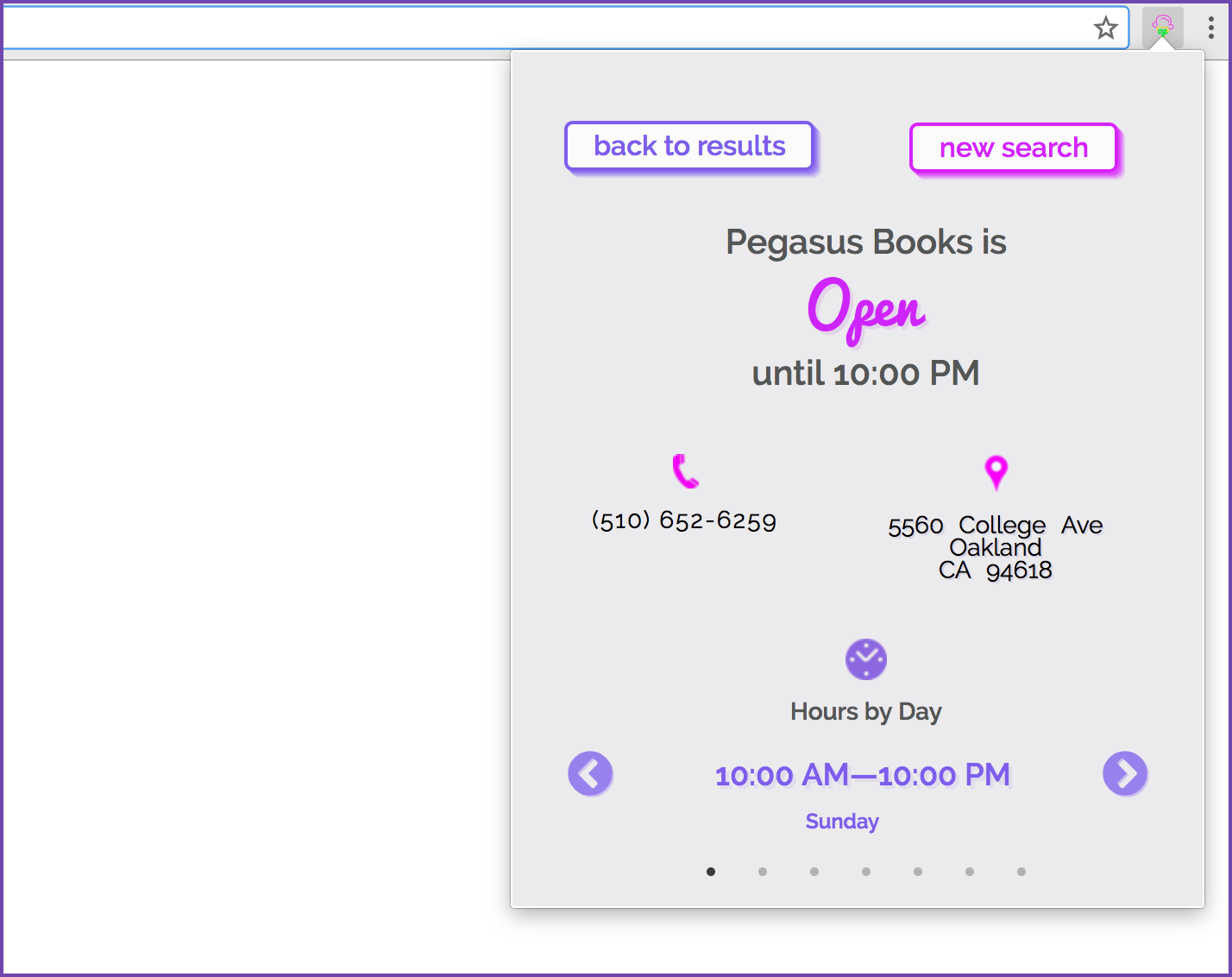Click the CA 94618 zip line

[996, 570]
